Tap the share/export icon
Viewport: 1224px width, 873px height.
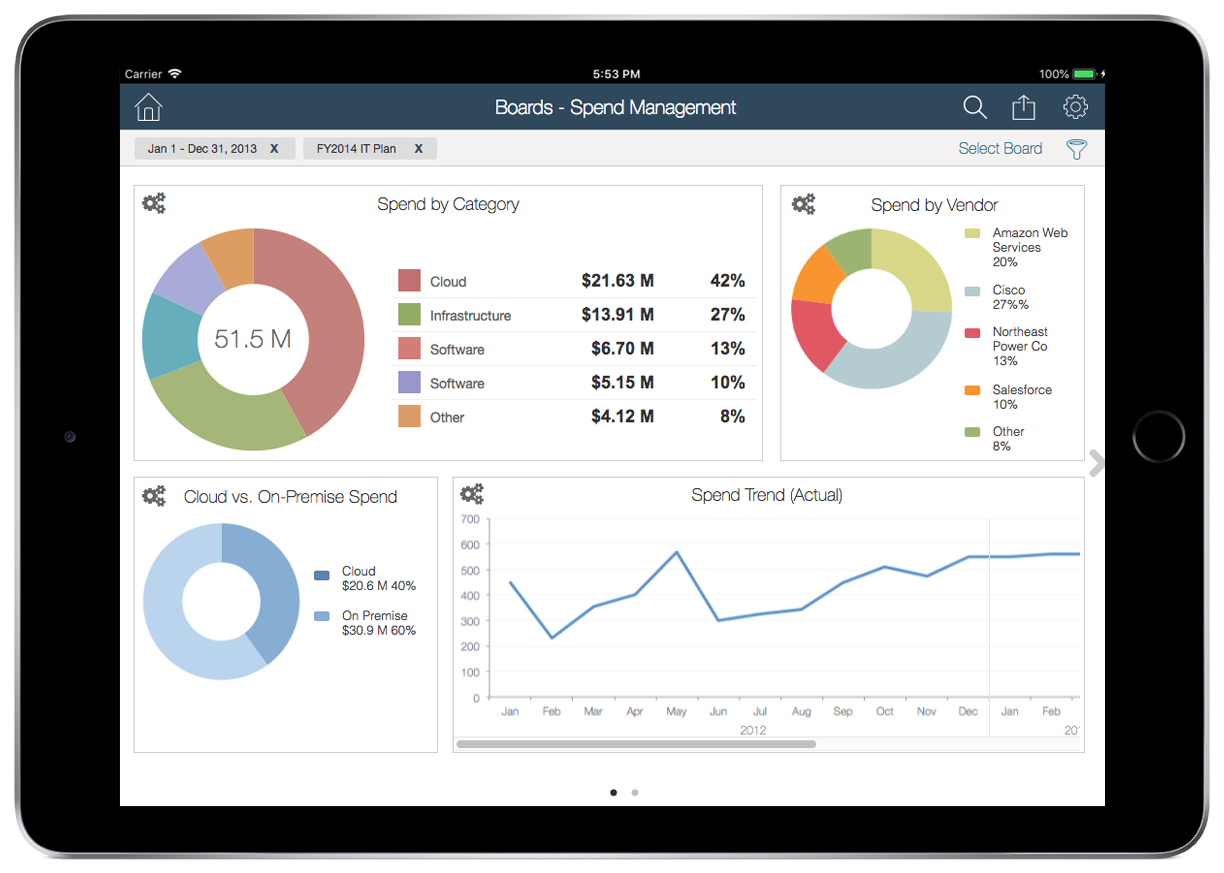click(1024, 107)
